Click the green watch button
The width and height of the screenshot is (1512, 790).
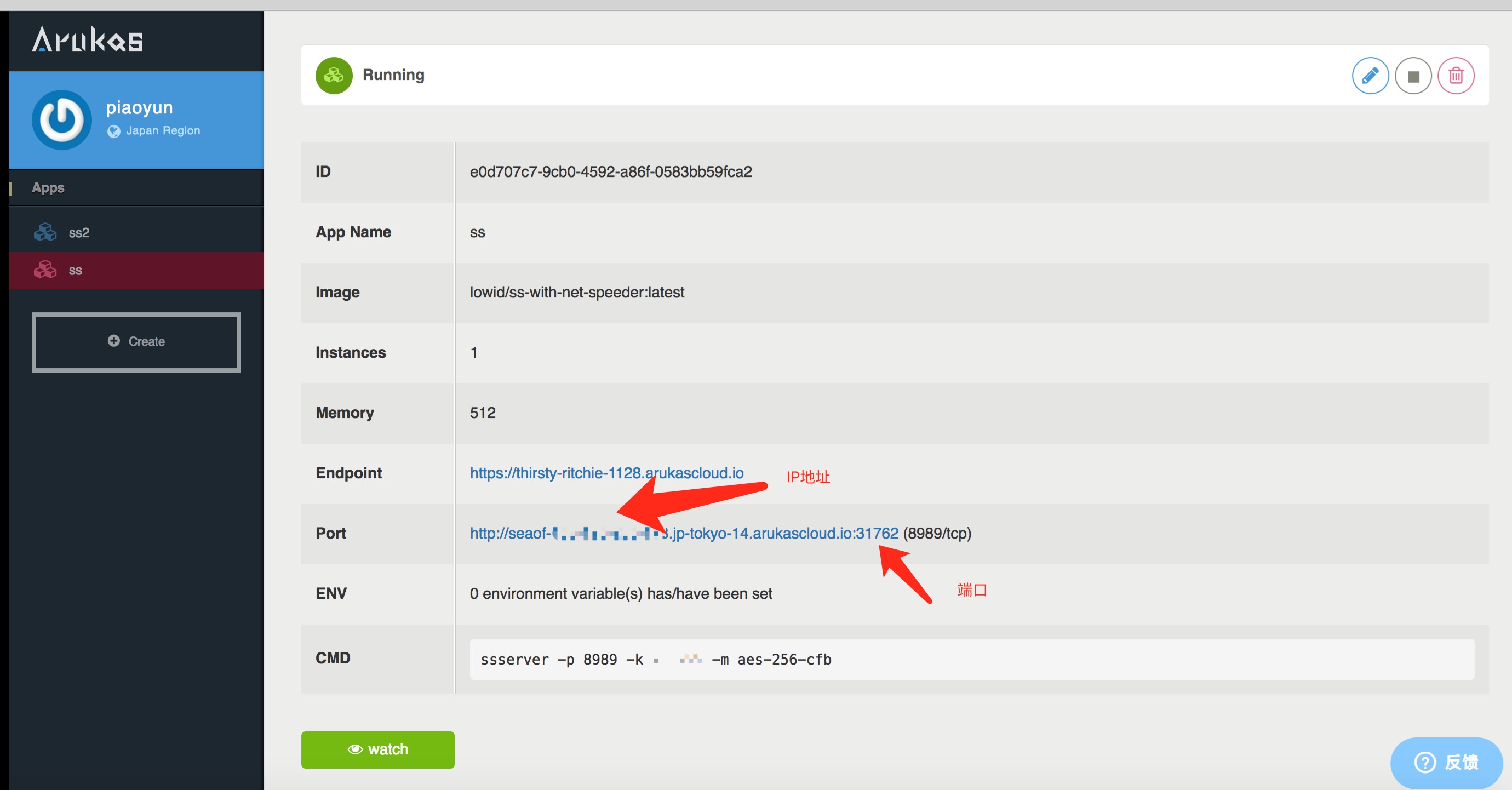pos(377,749)
